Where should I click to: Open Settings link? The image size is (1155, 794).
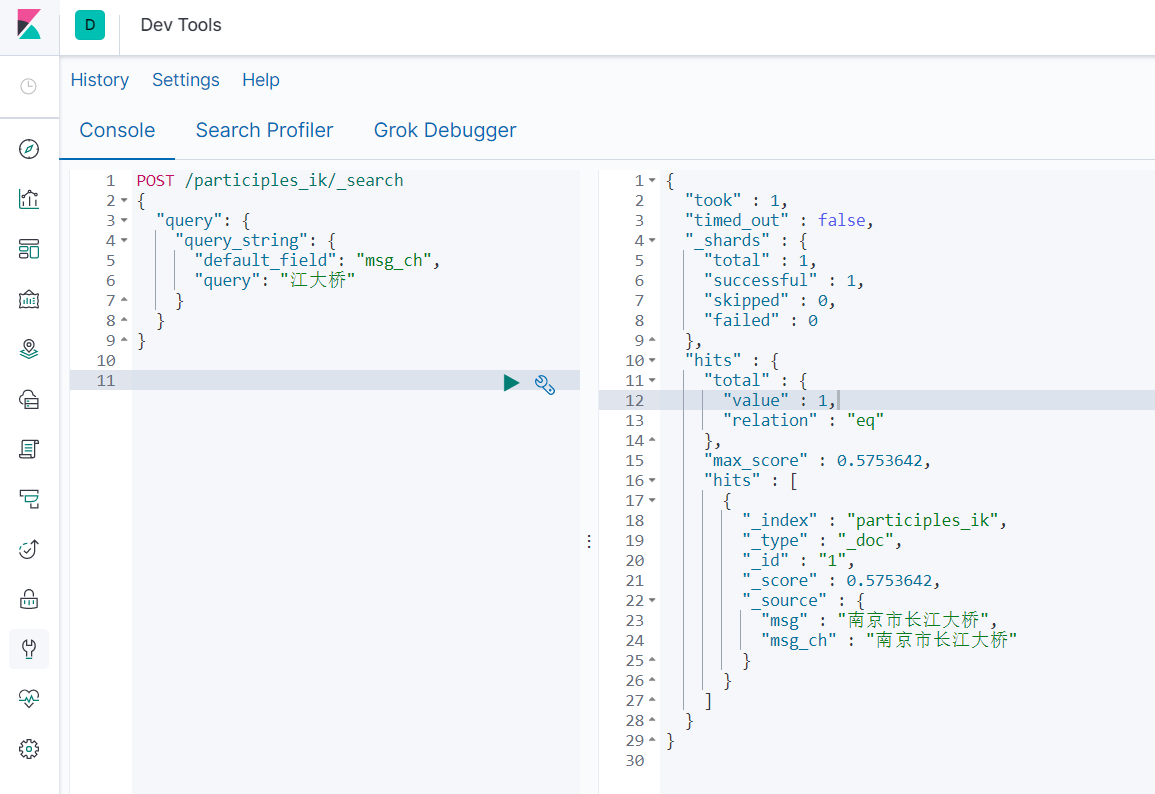tap(186, 80)
